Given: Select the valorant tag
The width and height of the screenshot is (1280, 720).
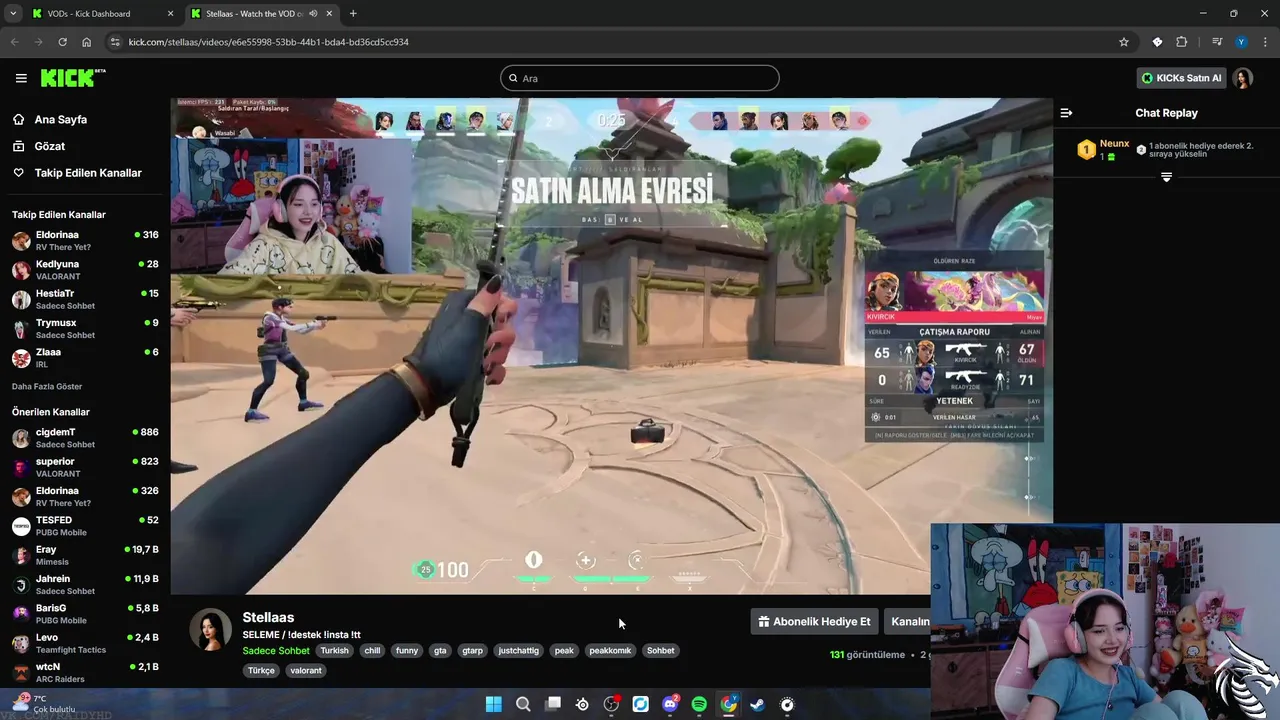Looking at the screenshot, I should pos(306,670).
